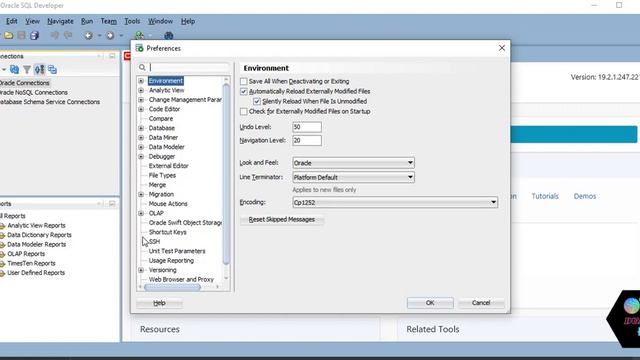Expand the Versioning tree node

coord(141,270)
